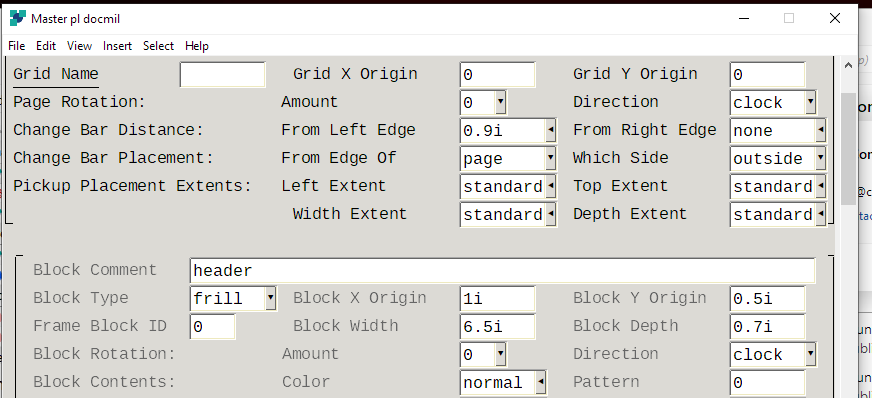872x398 pixels.
Task: Click the vertical scrollbar up arrow
Action: (x=848, y=66)
